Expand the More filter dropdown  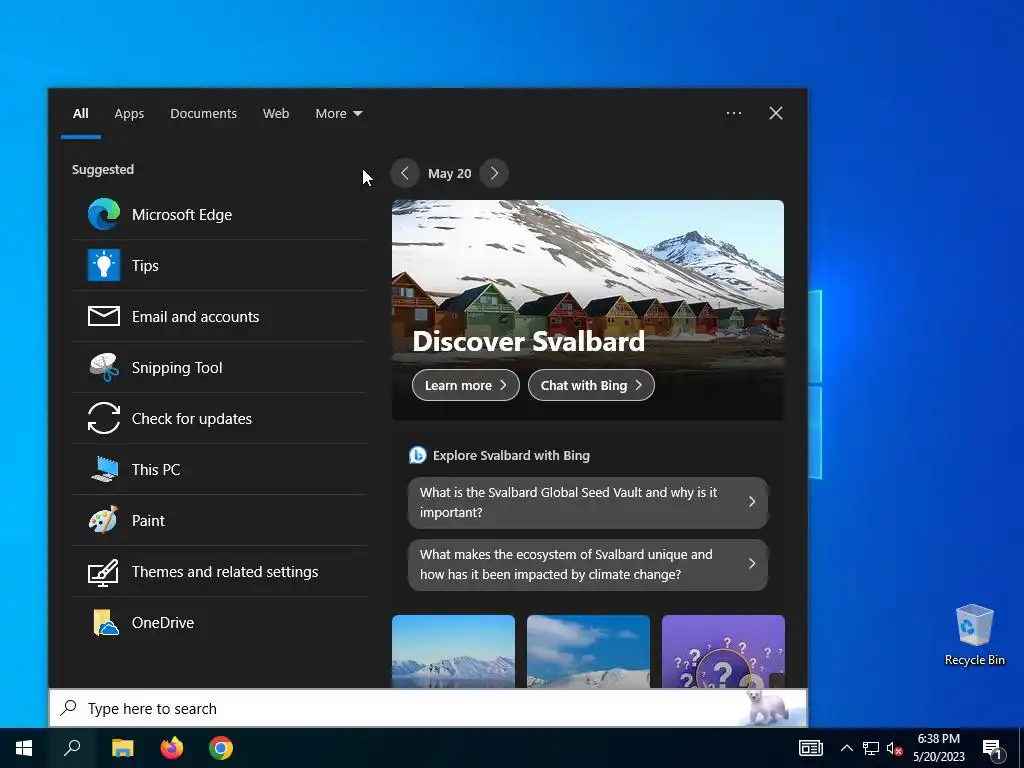point(338,113)
